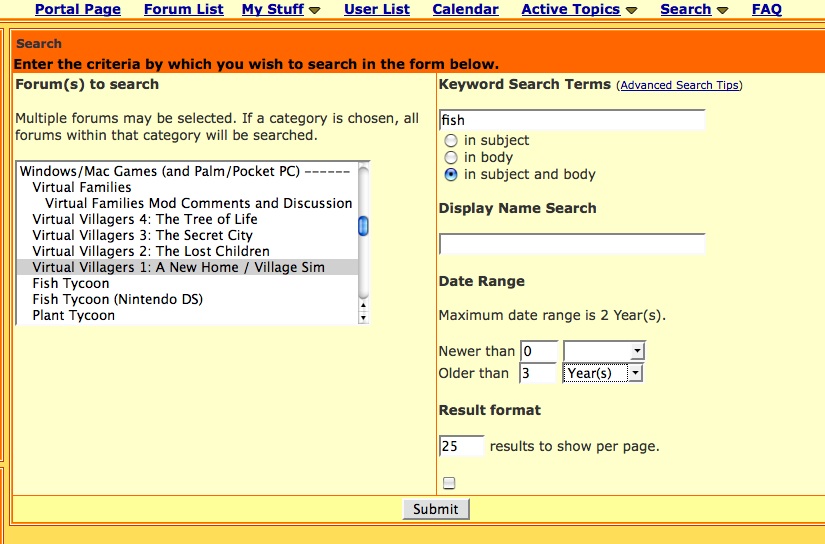
Task: Open the 'Newer than' time unit dropdown
Action: (x=604, y=351)
